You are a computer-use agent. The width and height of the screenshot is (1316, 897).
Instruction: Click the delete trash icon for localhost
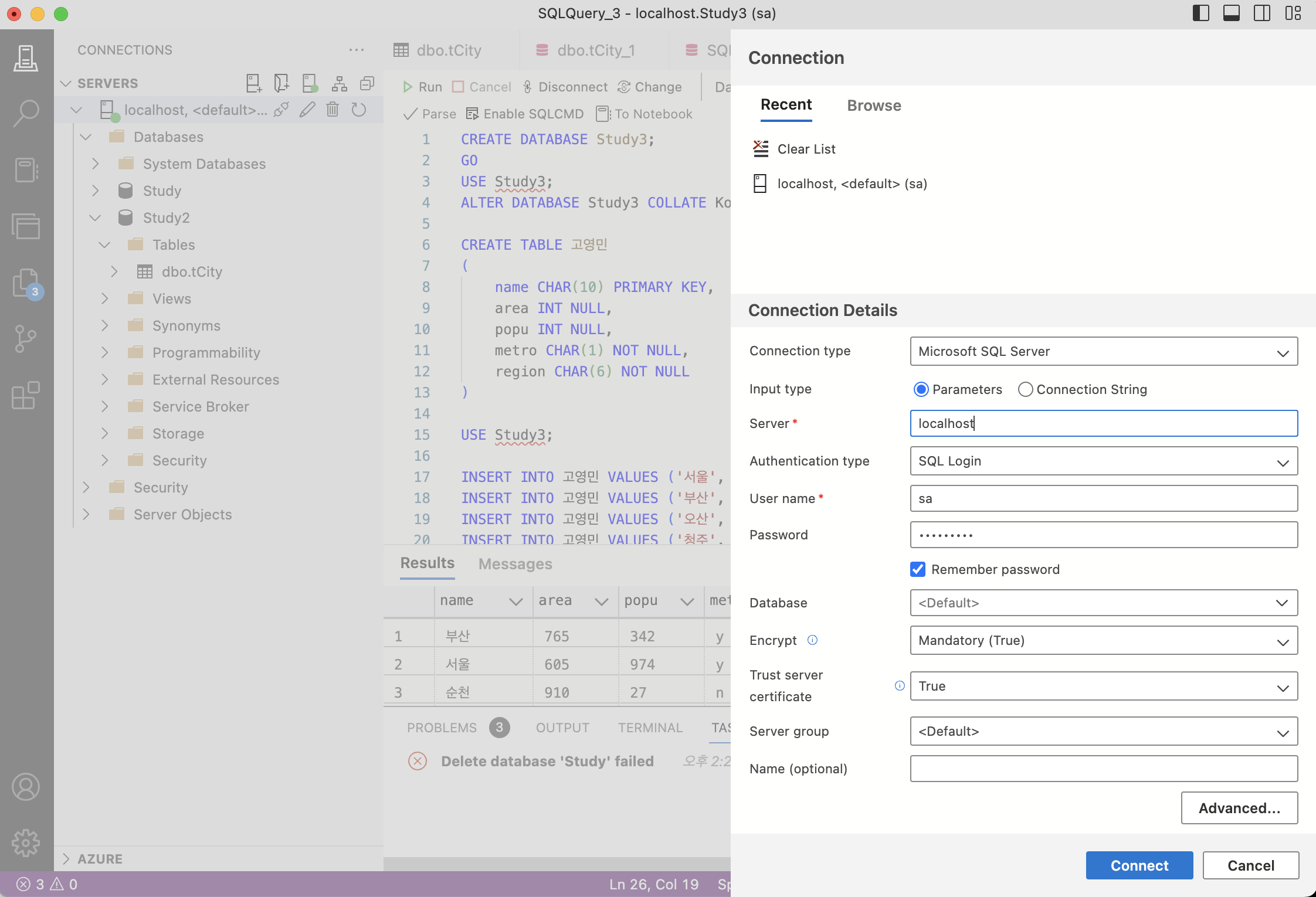(333, 110)
